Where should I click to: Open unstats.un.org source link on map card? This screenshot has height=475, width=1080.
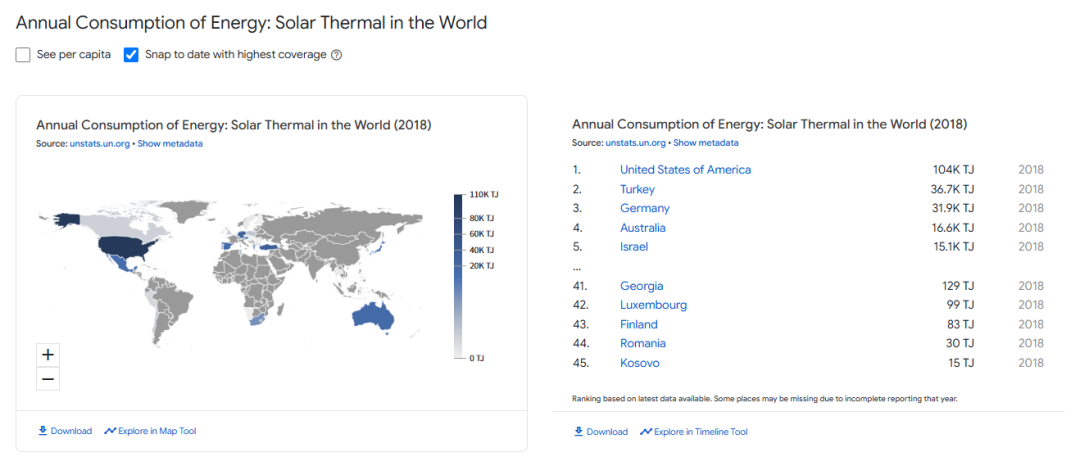coord(99,144)
